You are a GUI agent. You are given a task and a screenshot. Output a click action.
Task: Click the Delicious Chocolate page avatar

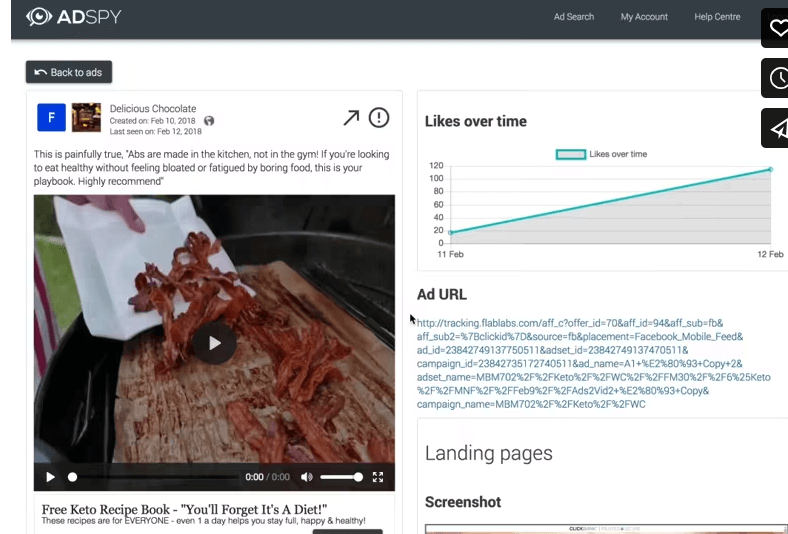(x=86, y=118)
